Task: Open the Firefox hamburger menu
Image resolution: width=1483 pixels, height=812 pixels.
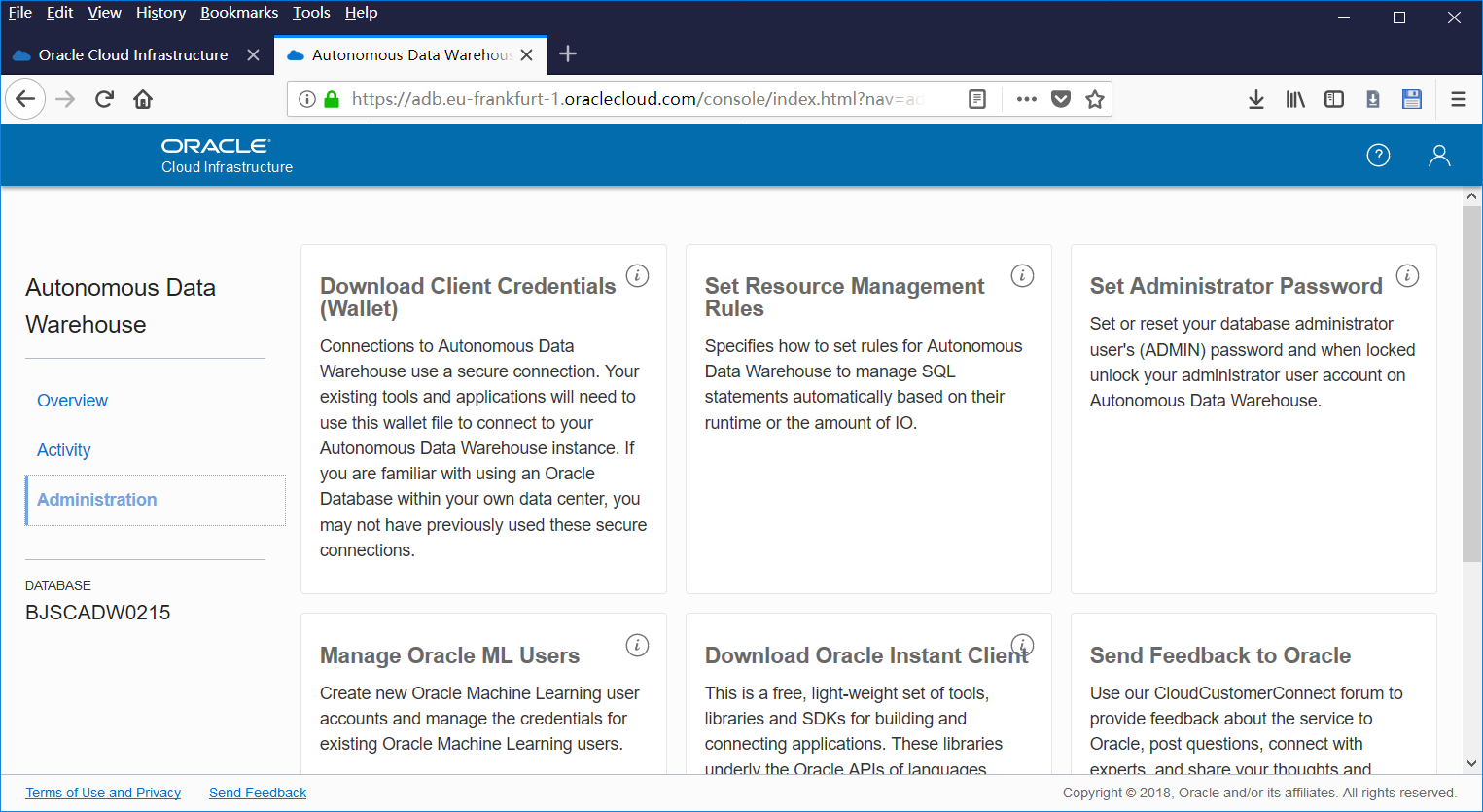Action: pyautogui.click(x=1459, y=99)
